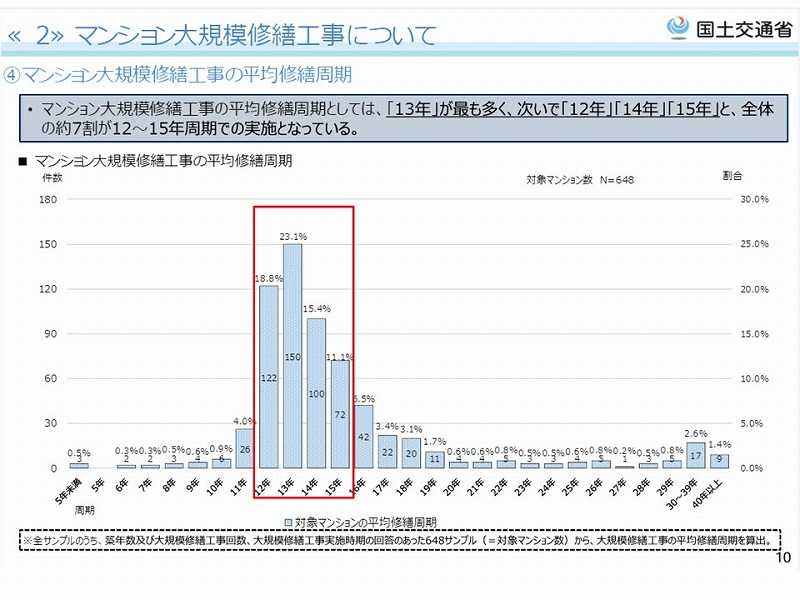Click the 18.8% percentage label
This screenshot has height=600, width=800.
click(269, 279)
